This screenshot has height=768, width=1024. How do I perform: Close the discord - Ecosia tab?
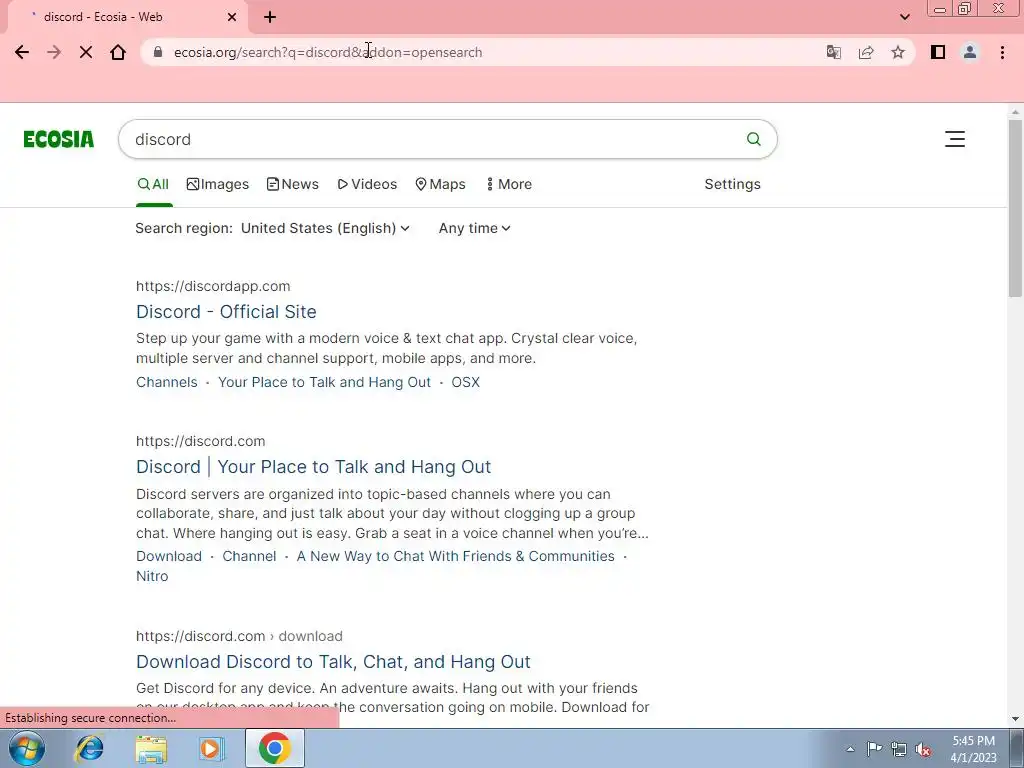pos(232,17)
